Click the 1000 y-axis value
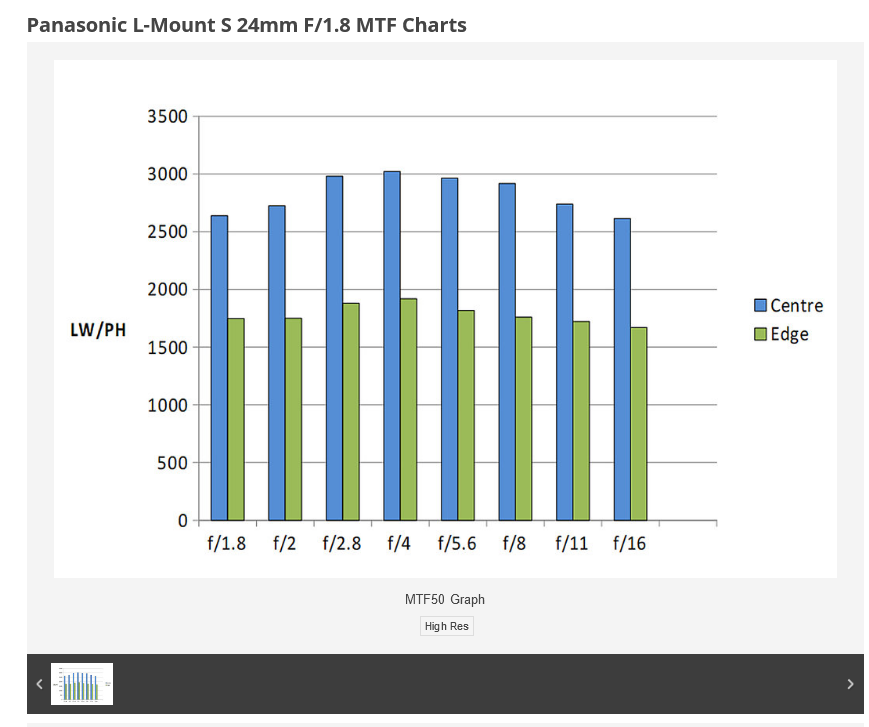The width and height of the screenshot is (869, 727). pos(167,405)
